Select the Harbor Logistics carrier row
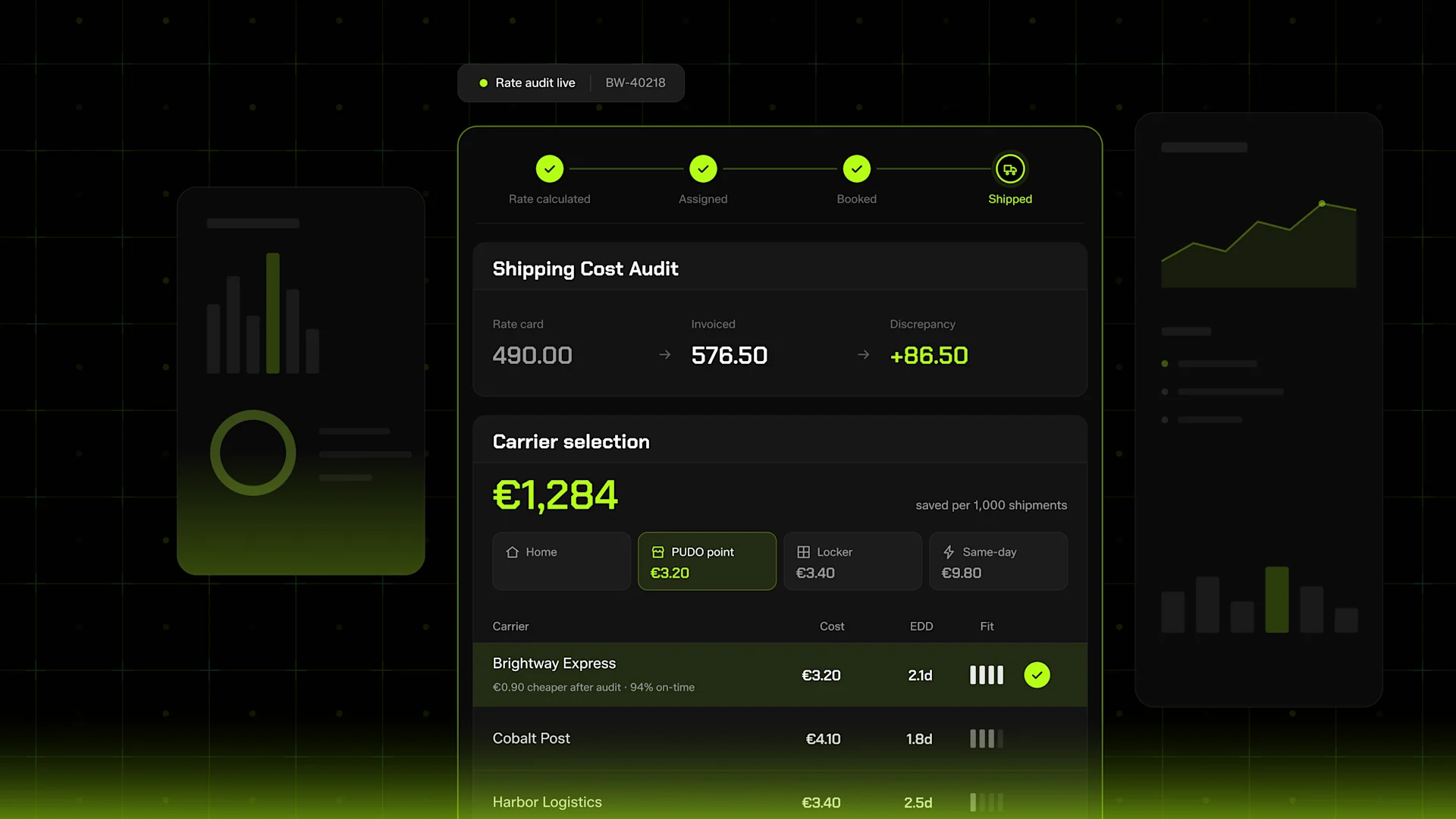The height and width of the screenshot is (819, 1456). coord(780,796)
